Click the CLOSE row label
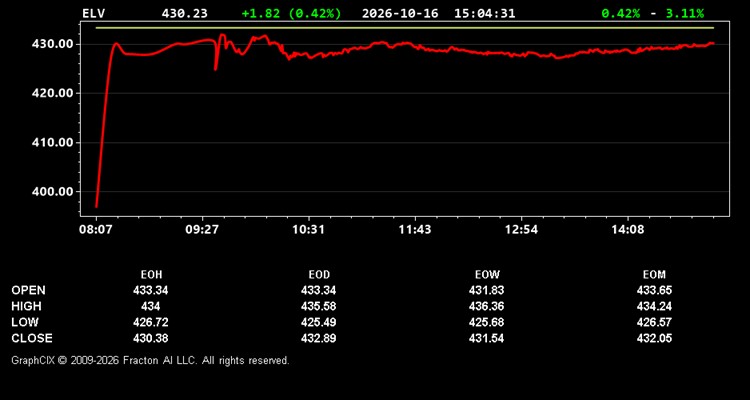The height and width of the screenshot is (400, 750). 32,338
